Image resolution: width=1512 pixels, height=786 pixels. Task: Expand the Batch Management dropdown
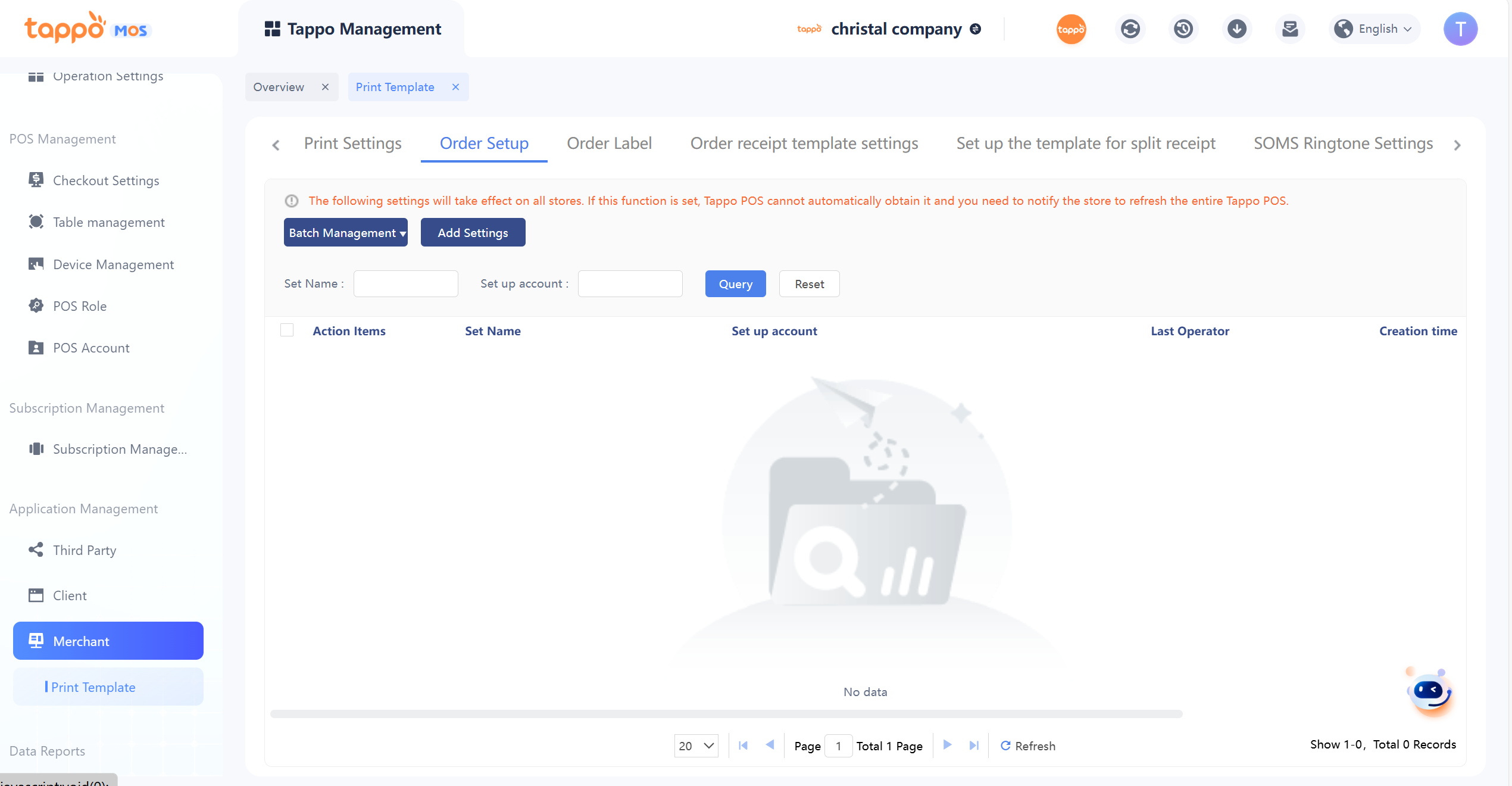point(346,232)
